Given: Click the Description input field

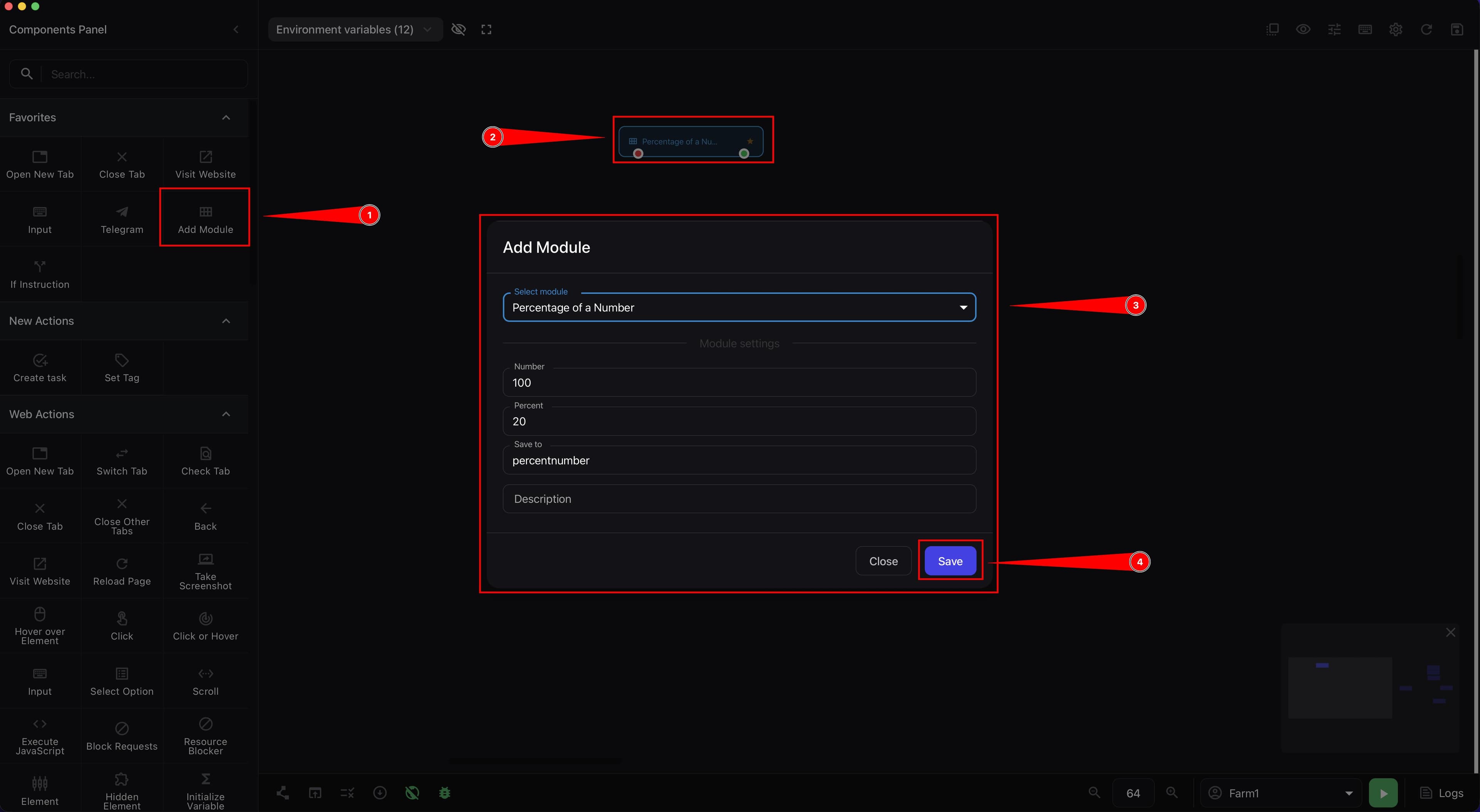Looking at the screenshot, I should coord(740,499).
